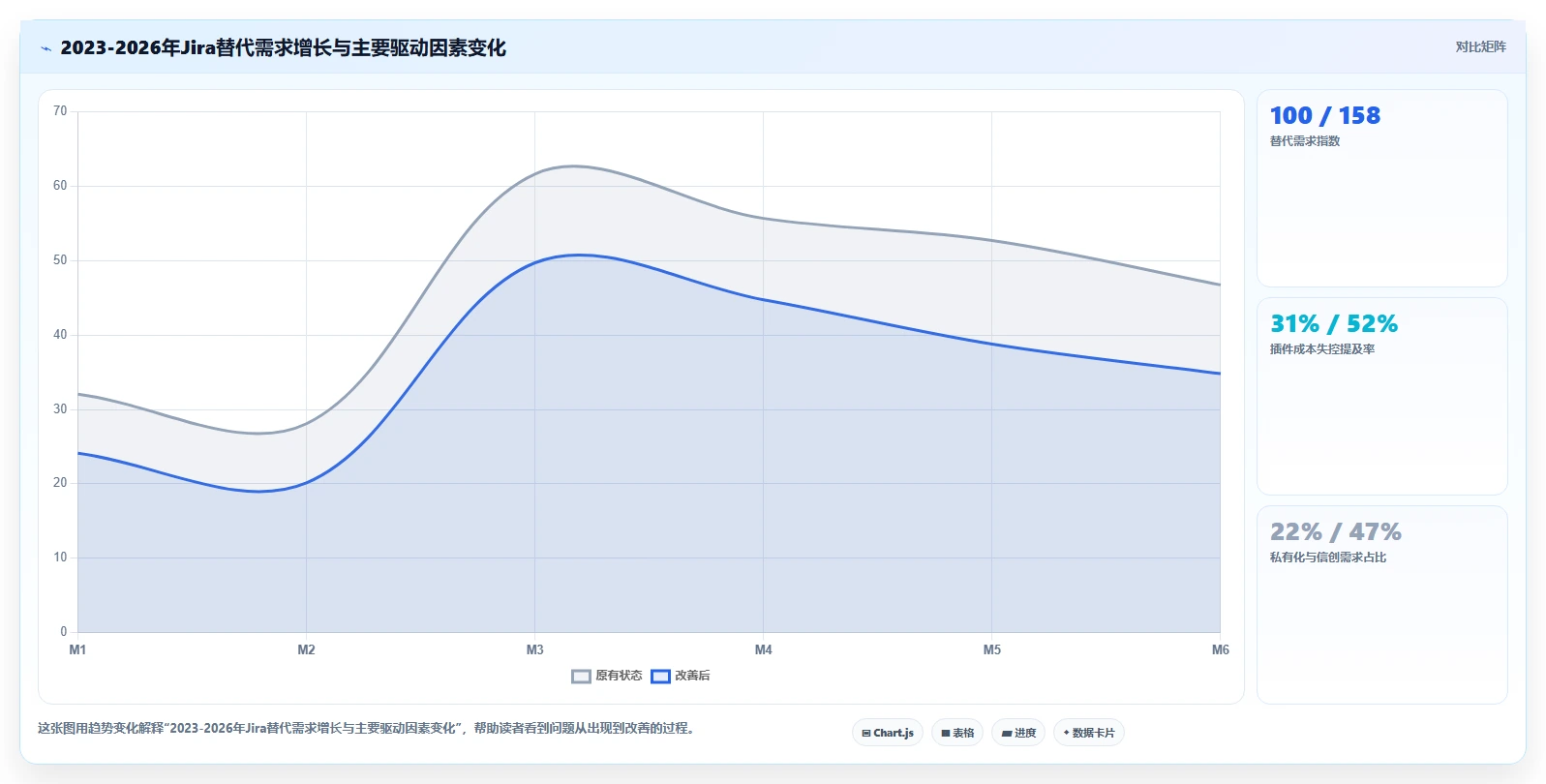Select the 31% / 52% value
The height and width of the screenshot is (784, 1546).
tap(1334, 323)
